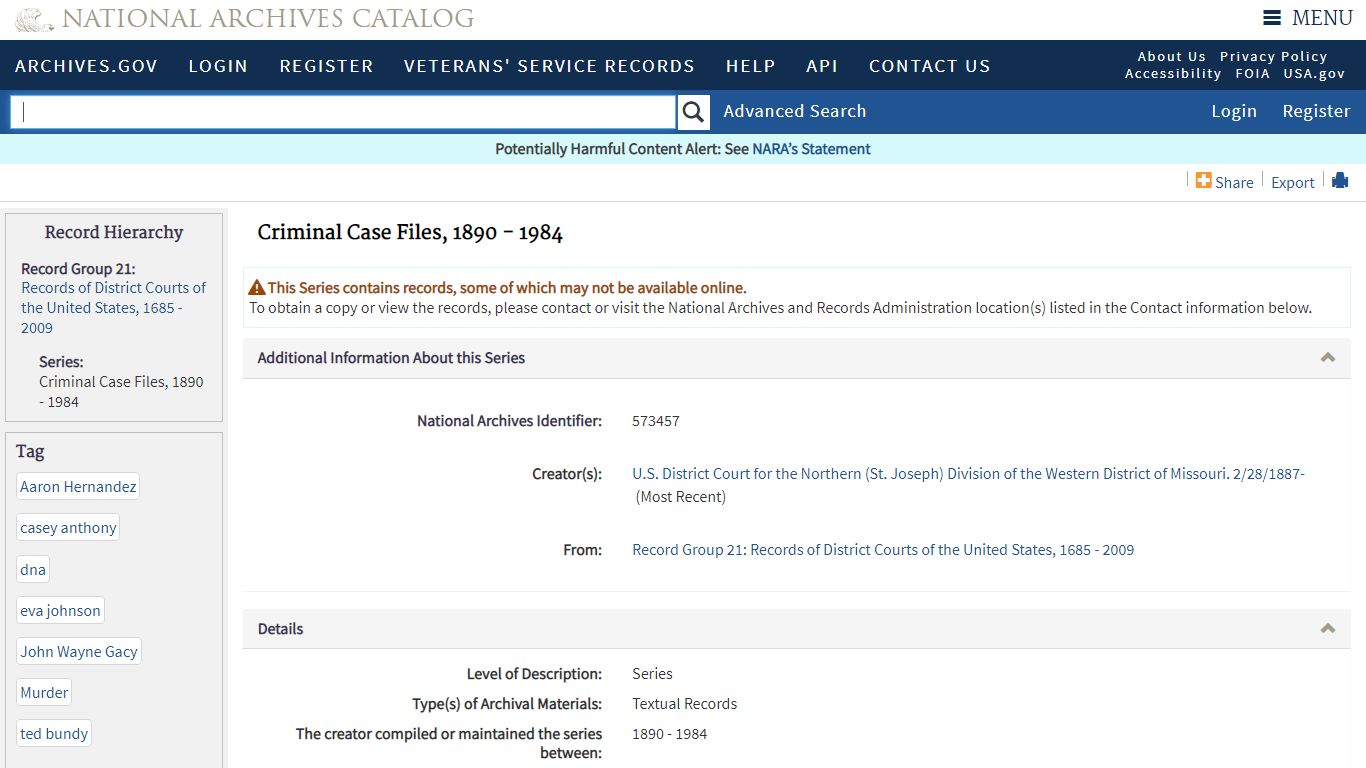This screenshot has height=768, width=1366.
Task: Open the From Record Group 21 link
Action: (x=883, y=550)
